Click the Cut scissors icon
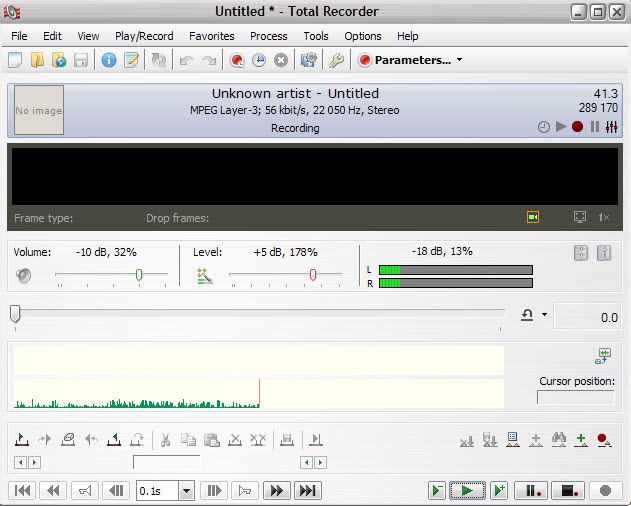 coord(165,440)
